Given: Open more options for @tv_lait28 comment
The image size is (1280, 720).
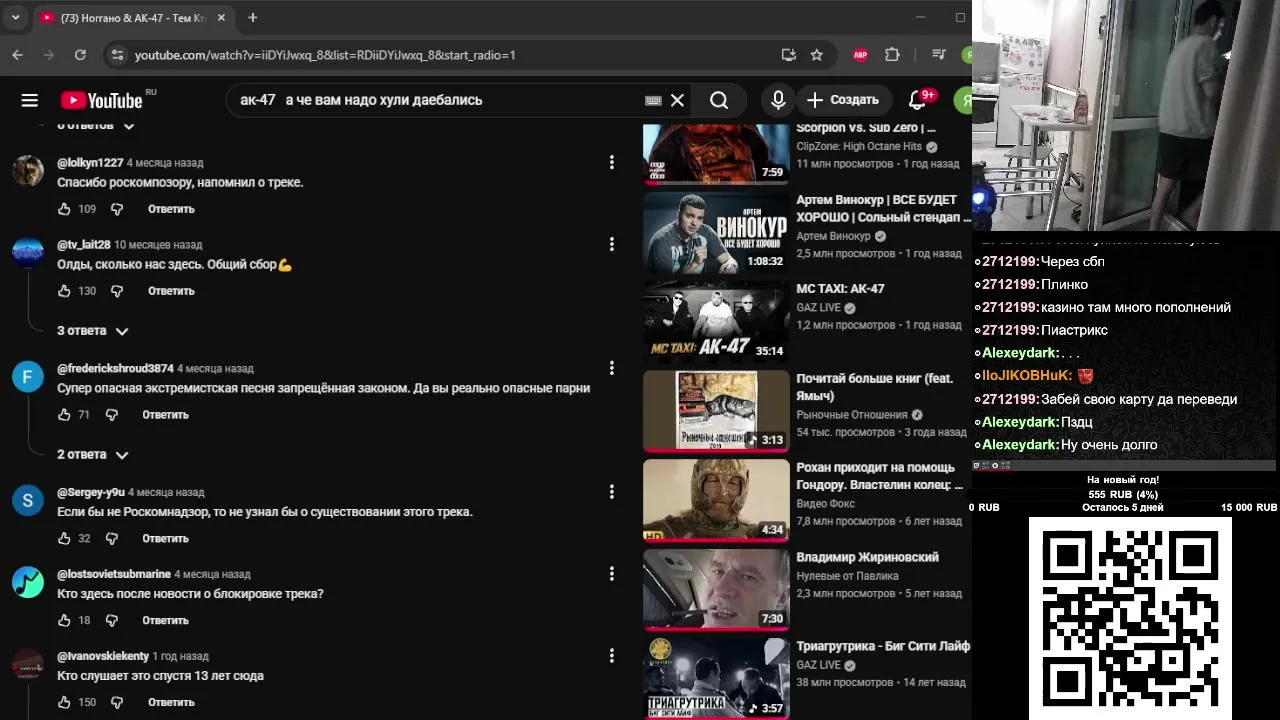Looking at the screenshot, I should click(612, 244).
